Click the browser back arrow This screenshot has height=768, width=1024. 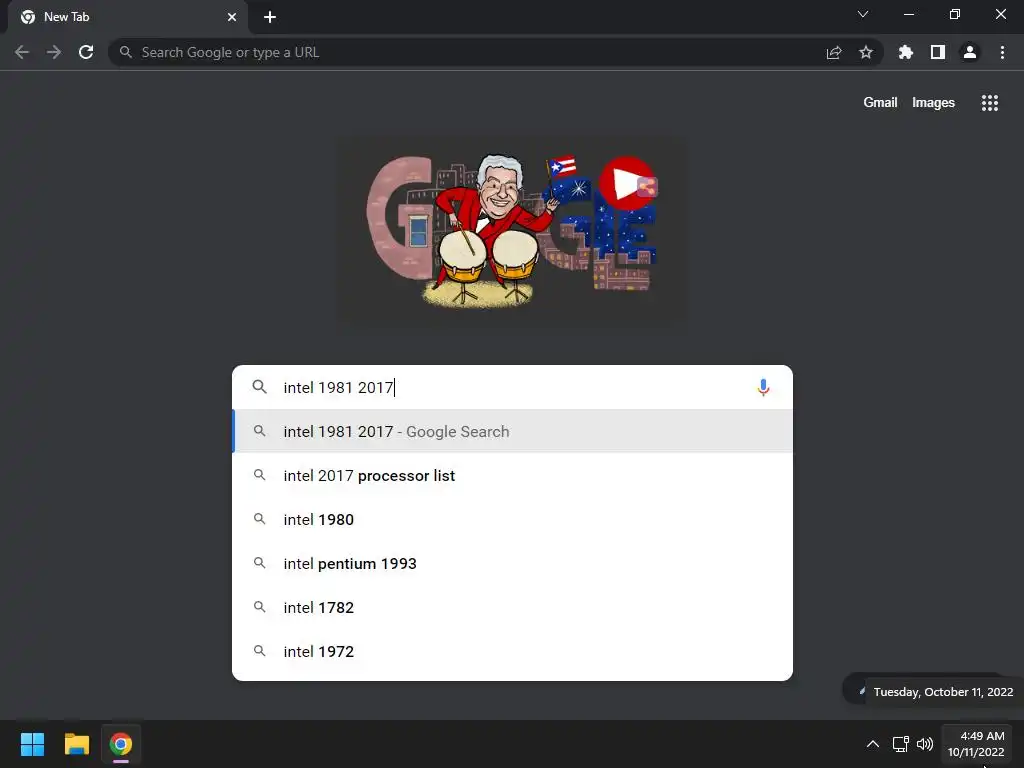22,52
